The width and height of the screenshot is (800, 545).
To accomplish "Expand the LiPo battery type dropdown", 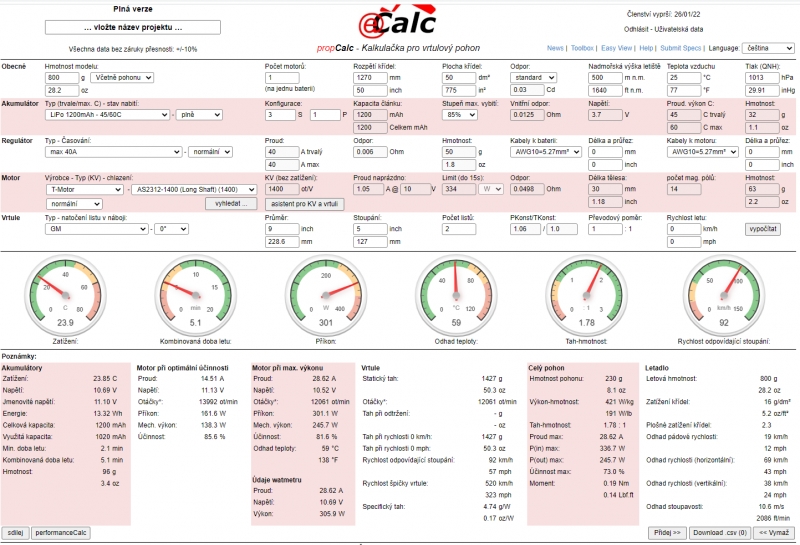I will [x=107, y=115].
